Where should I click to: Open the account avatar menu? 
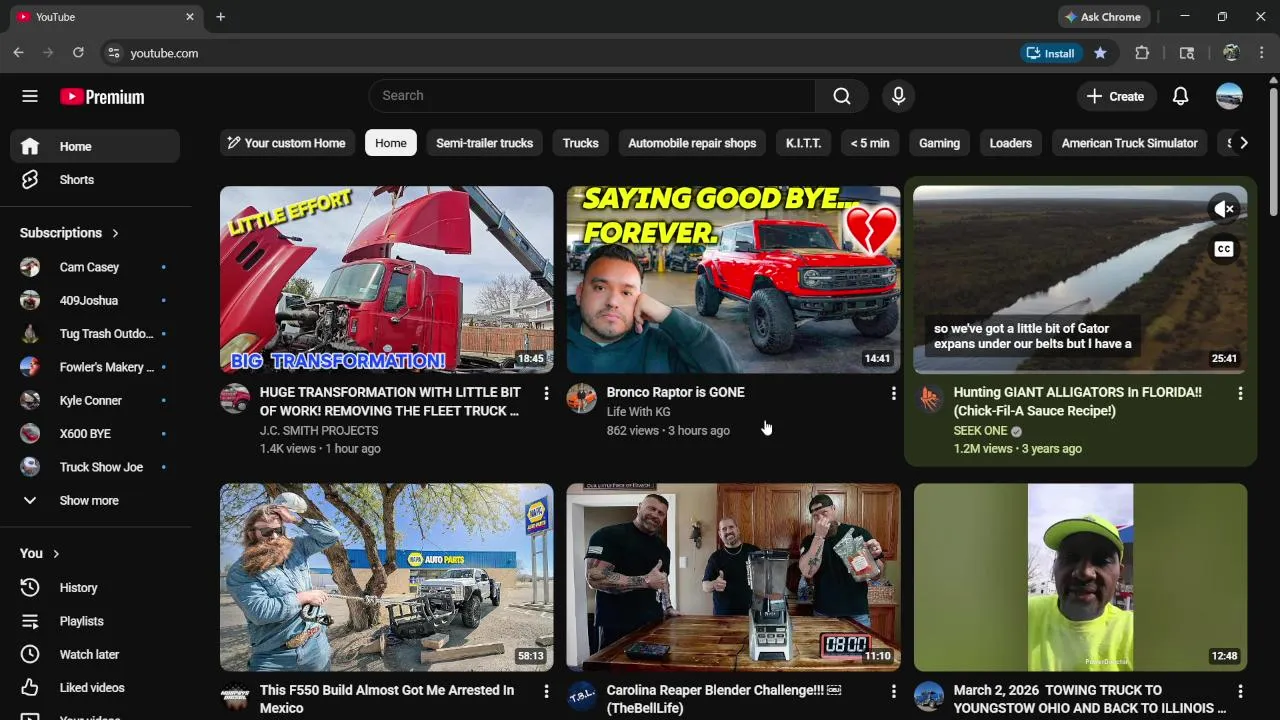1229,96
